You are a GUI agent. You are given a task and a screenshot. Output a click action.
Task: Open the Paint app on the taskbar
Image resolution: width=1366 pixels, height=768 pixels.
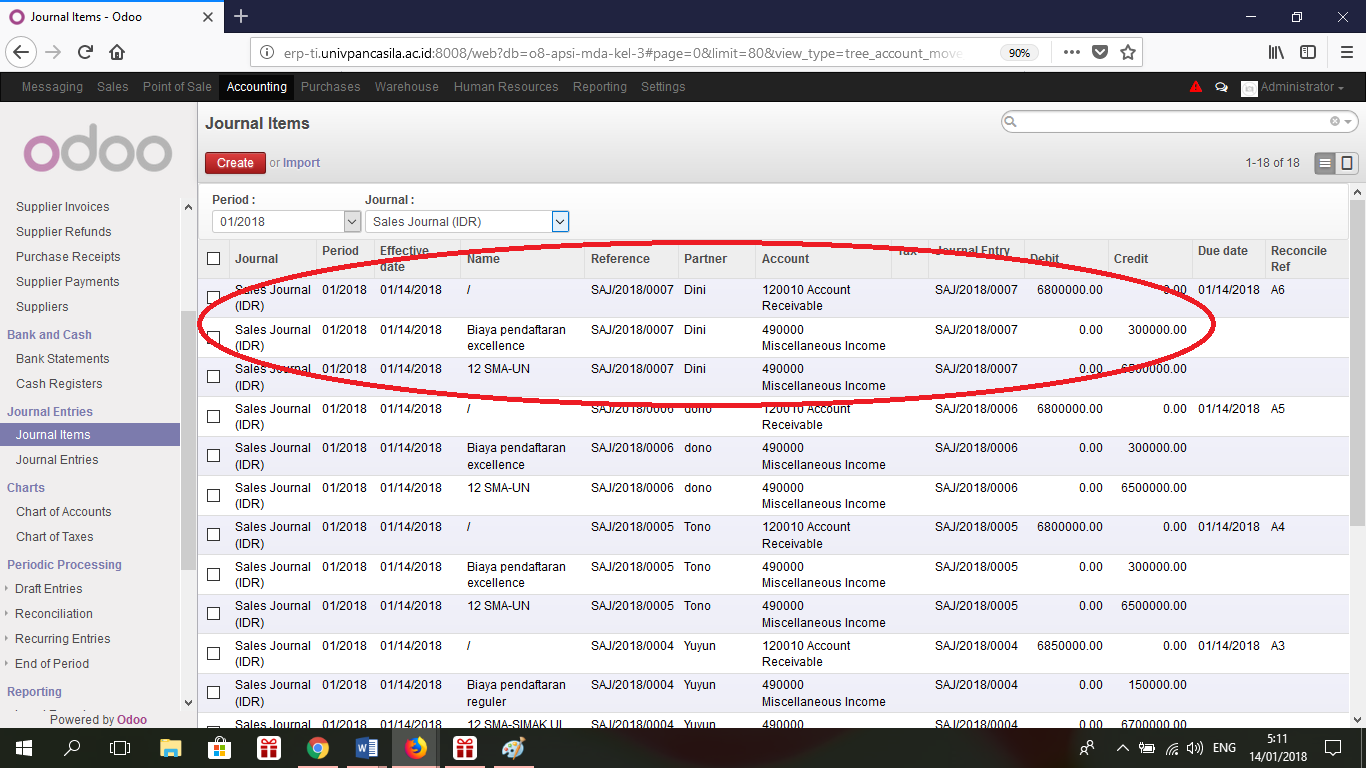tap(512, 748)
